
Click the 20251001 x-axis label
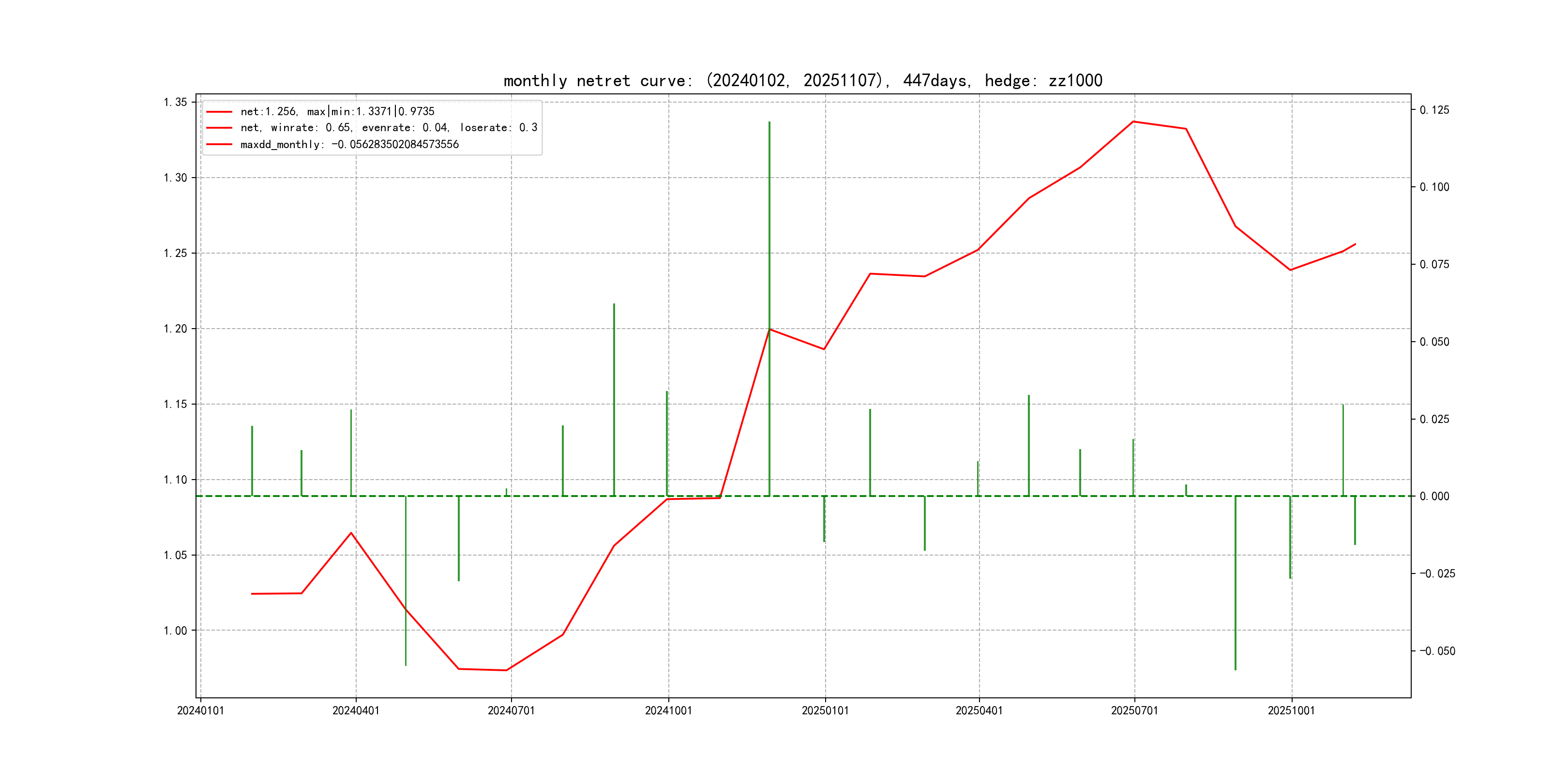[1291, 710]
